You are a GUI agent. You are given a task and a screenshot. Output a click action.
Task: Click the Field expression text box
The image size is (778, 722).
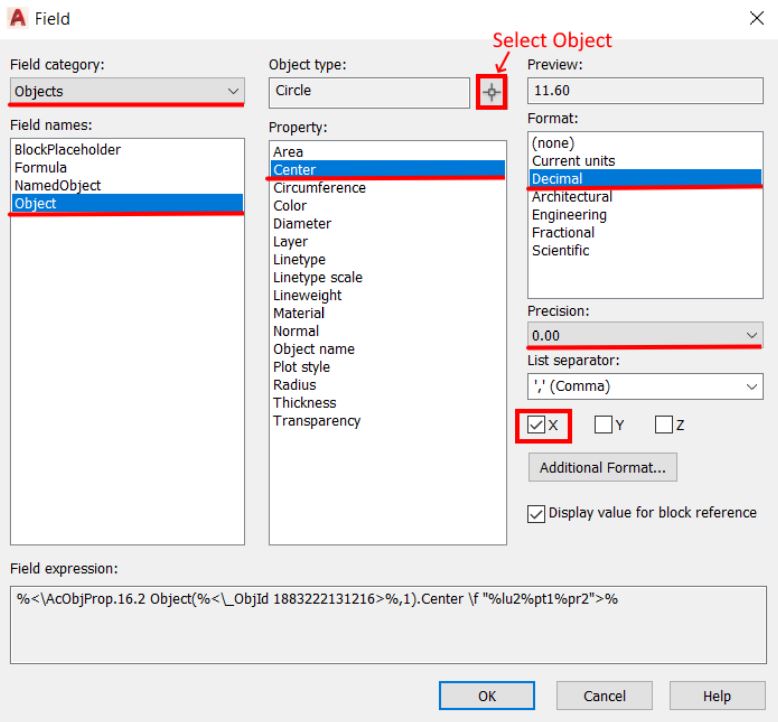click(388, 625)
